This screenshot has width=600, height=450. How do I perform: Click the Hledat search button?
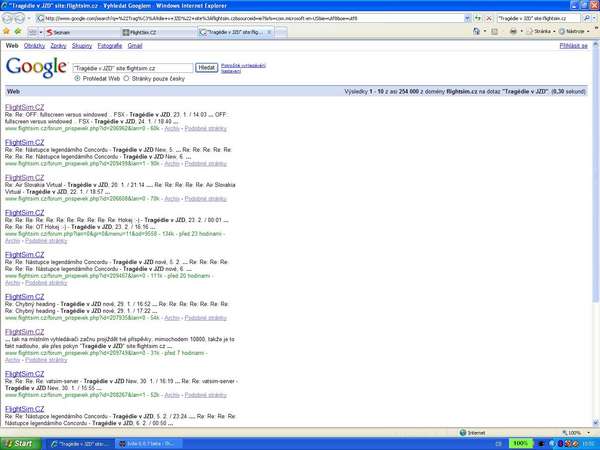point(206,68)
